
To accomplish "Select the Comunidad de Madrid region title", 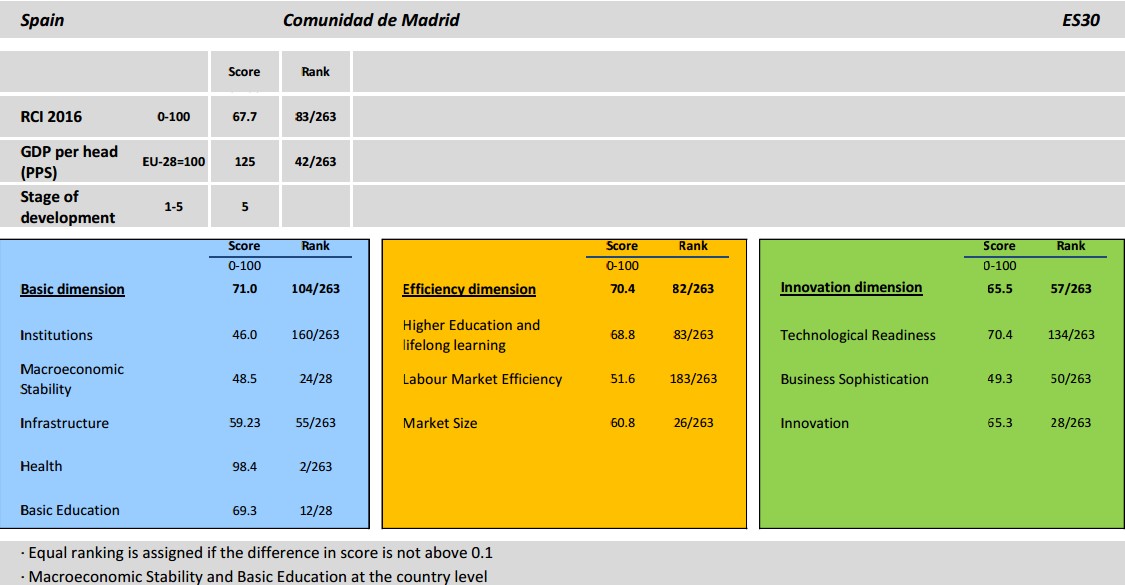I will (371, 20).
